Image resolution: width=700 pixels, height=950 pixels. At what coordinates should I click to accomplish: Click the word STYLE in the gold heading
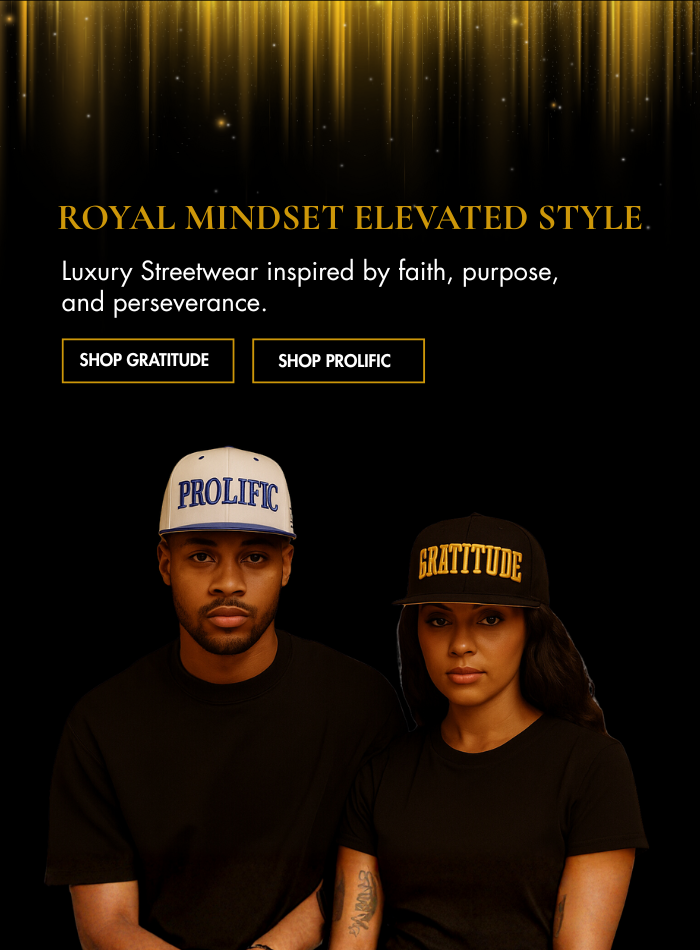(590, 218)
